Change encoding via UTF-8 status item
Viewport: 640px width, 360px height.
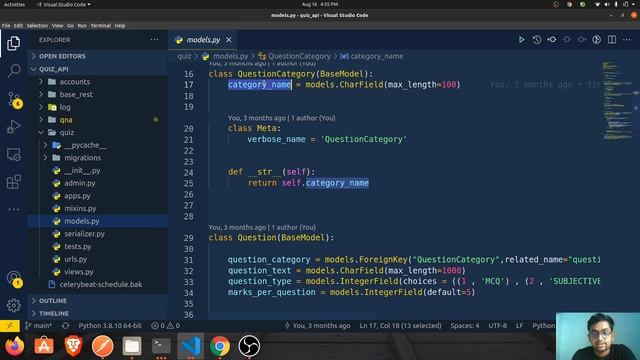coord(498,326)
